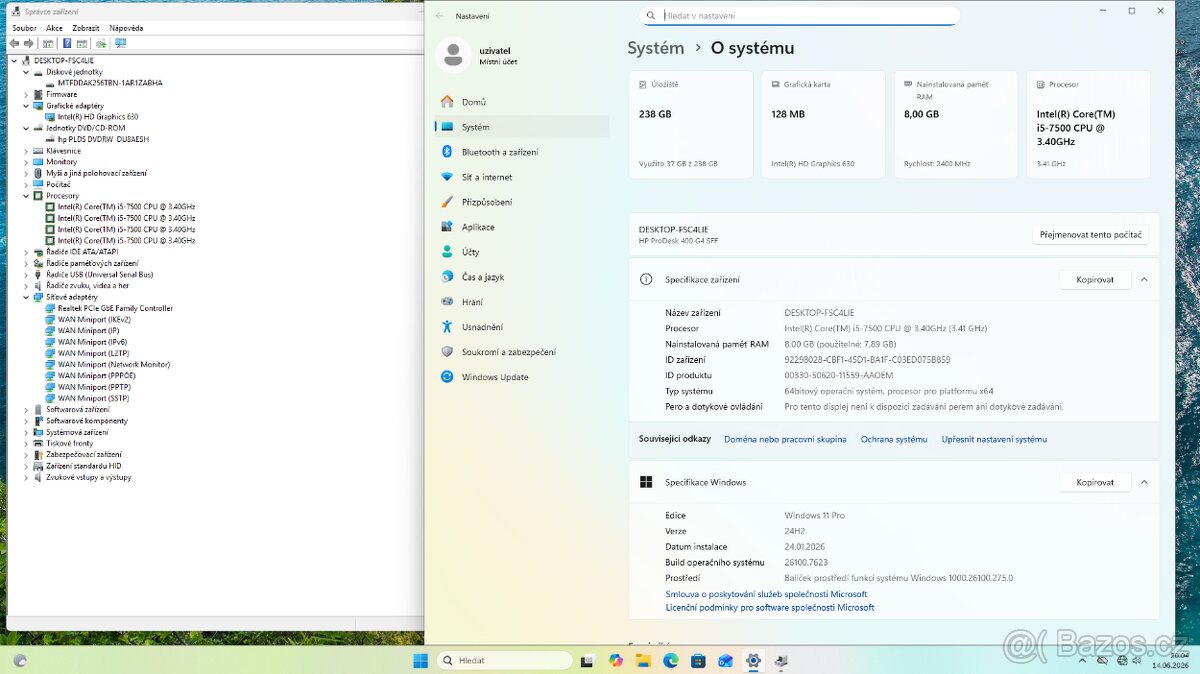
Task: Open Licenční podmínky software license link
Action: (x=770, y=607)
